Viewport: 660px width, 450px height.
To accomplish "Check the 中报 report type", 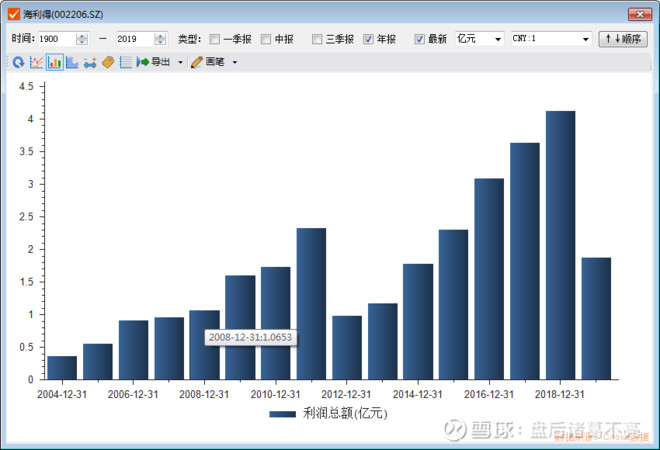I will tap(266, 39).
